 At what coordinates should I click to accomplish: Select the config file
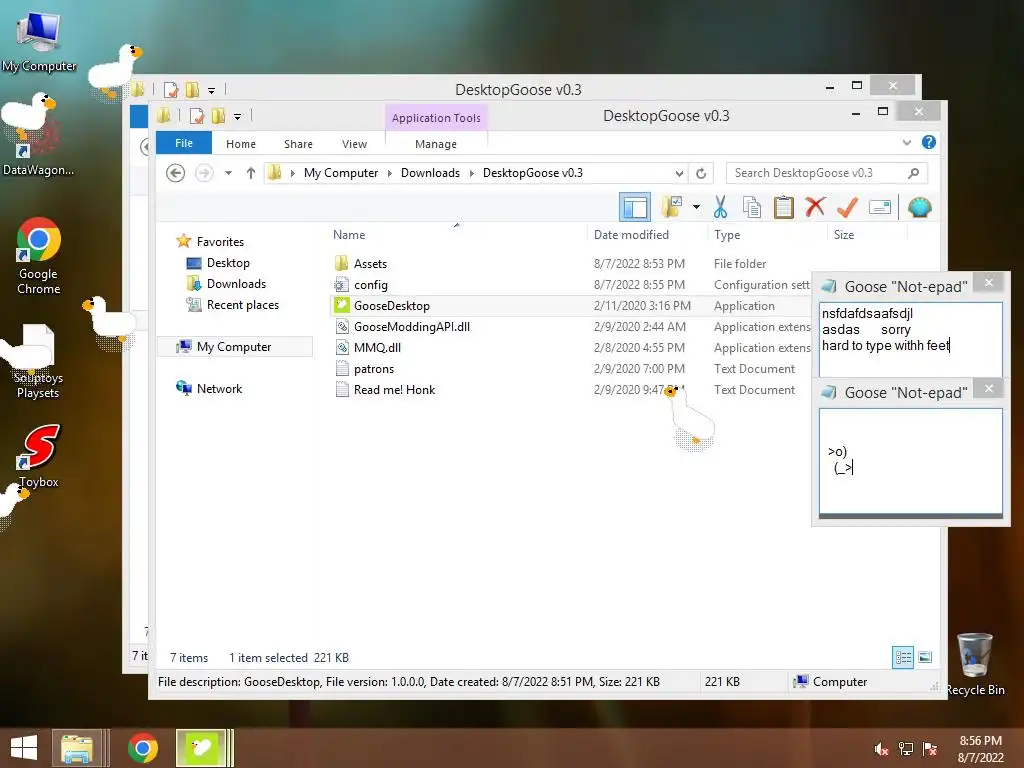pos(370,285)
